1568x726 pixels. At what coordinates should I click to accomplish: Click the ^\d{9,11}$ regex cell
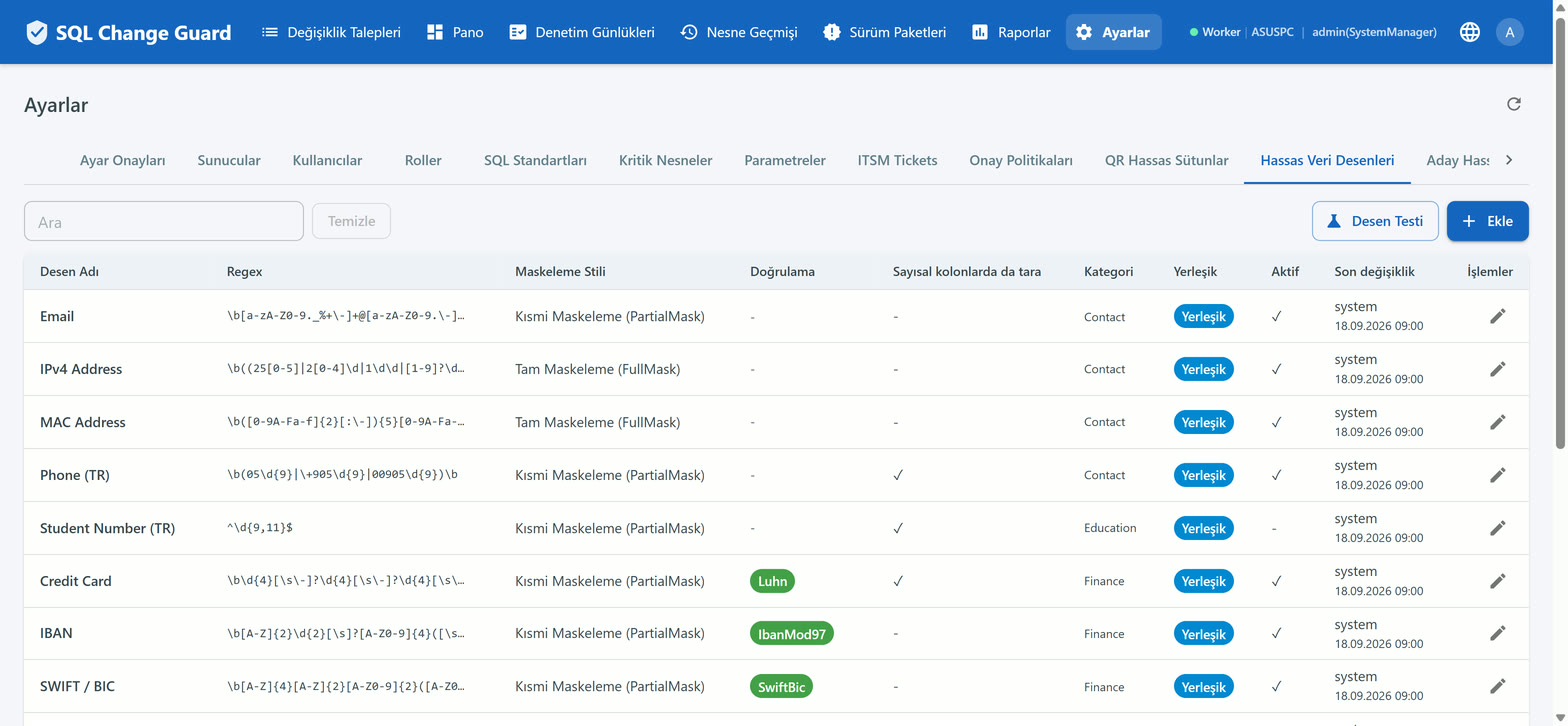coord(260,527)
